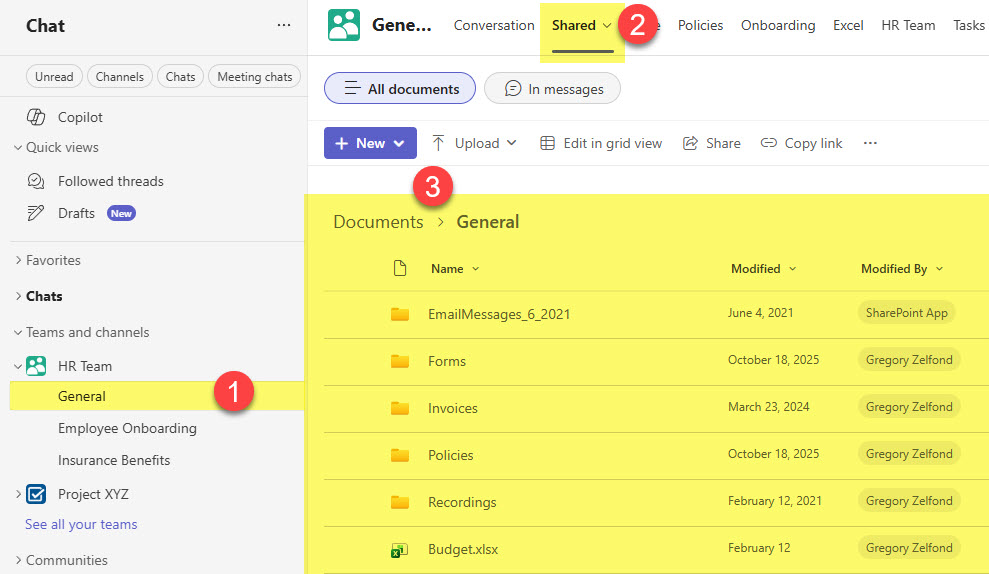Screen dimensions: 989x574
Task: Open the Upload dropdown menu
Action: (512, 143)
